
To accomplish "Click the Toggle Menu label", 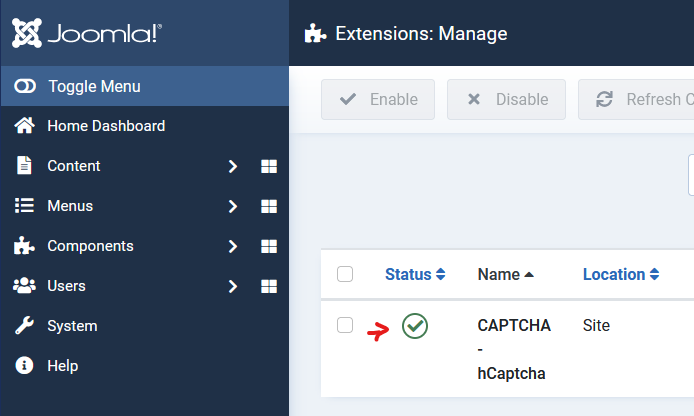I will [x=94, y=86].
